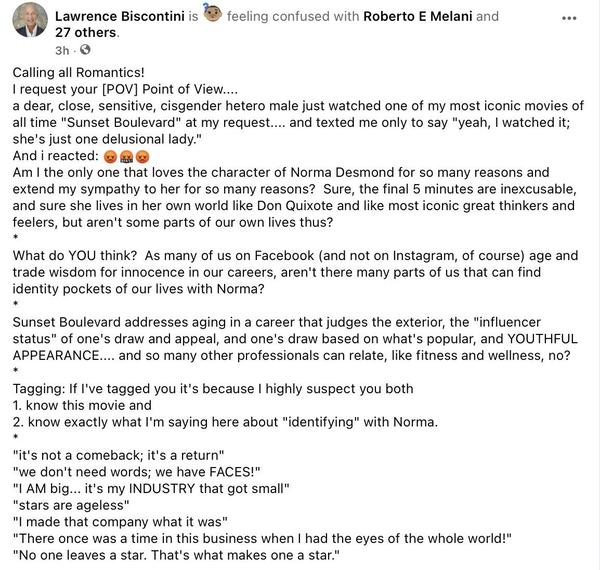Click the globe public privacy icon
This screenshot has width=600, height=570.
click(84, 49)
